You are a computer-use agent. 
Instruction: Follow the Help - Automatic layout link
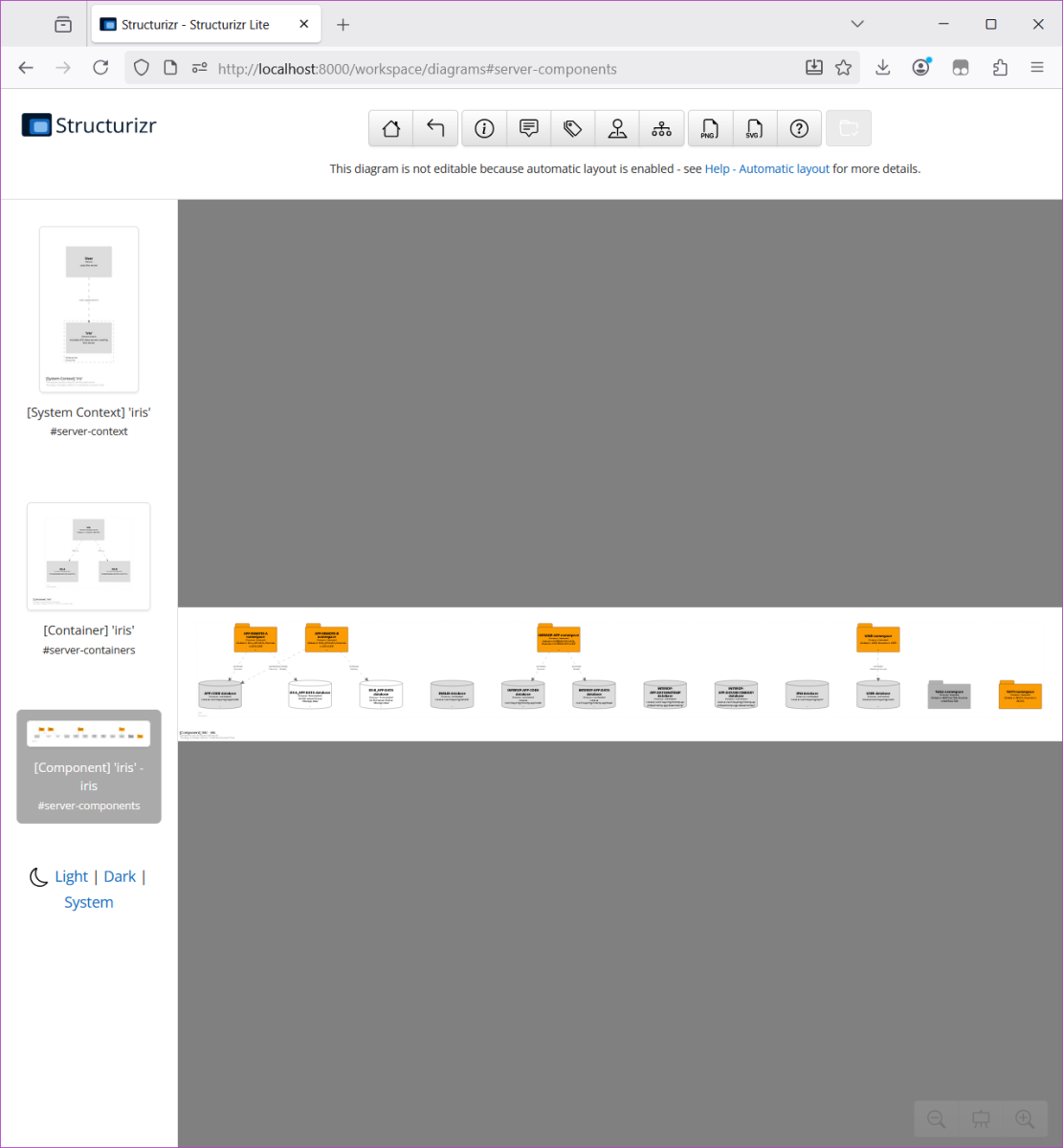(x=767, y=168)
